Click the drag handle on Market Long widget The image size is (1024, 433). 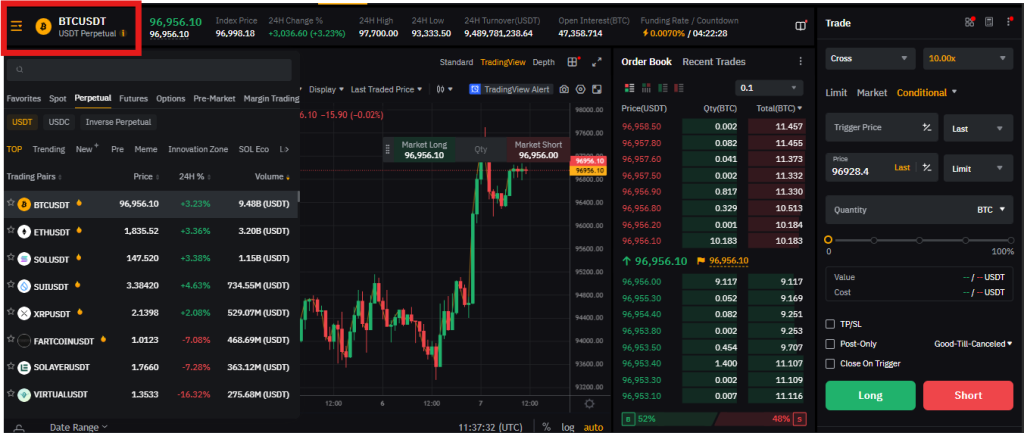(388, 149)
